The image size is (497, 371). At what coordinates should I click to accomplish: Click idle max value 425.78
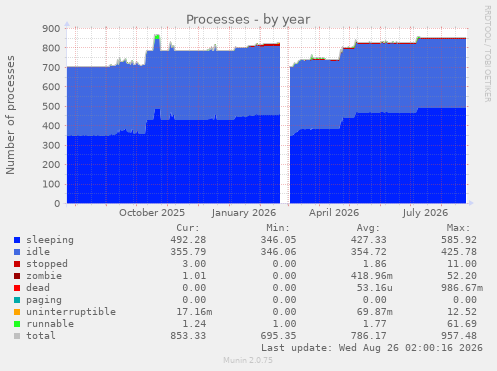(x=459, y=252)
